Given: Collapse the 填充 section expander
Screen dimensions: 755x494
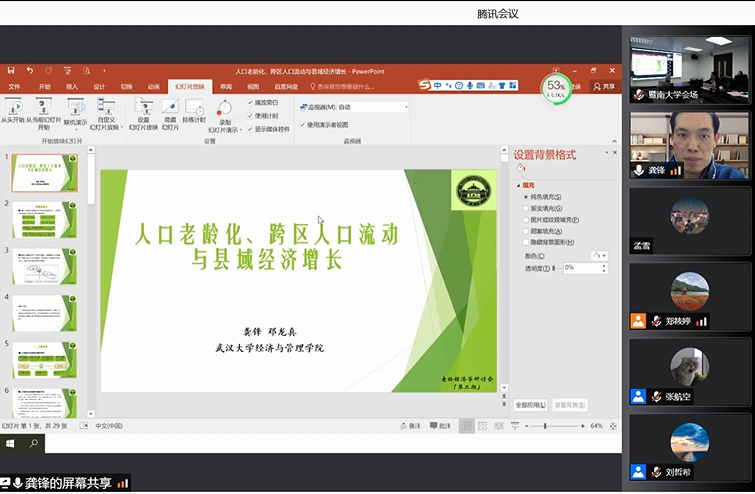Looking at the screenshot, I should tap(518, 185).
